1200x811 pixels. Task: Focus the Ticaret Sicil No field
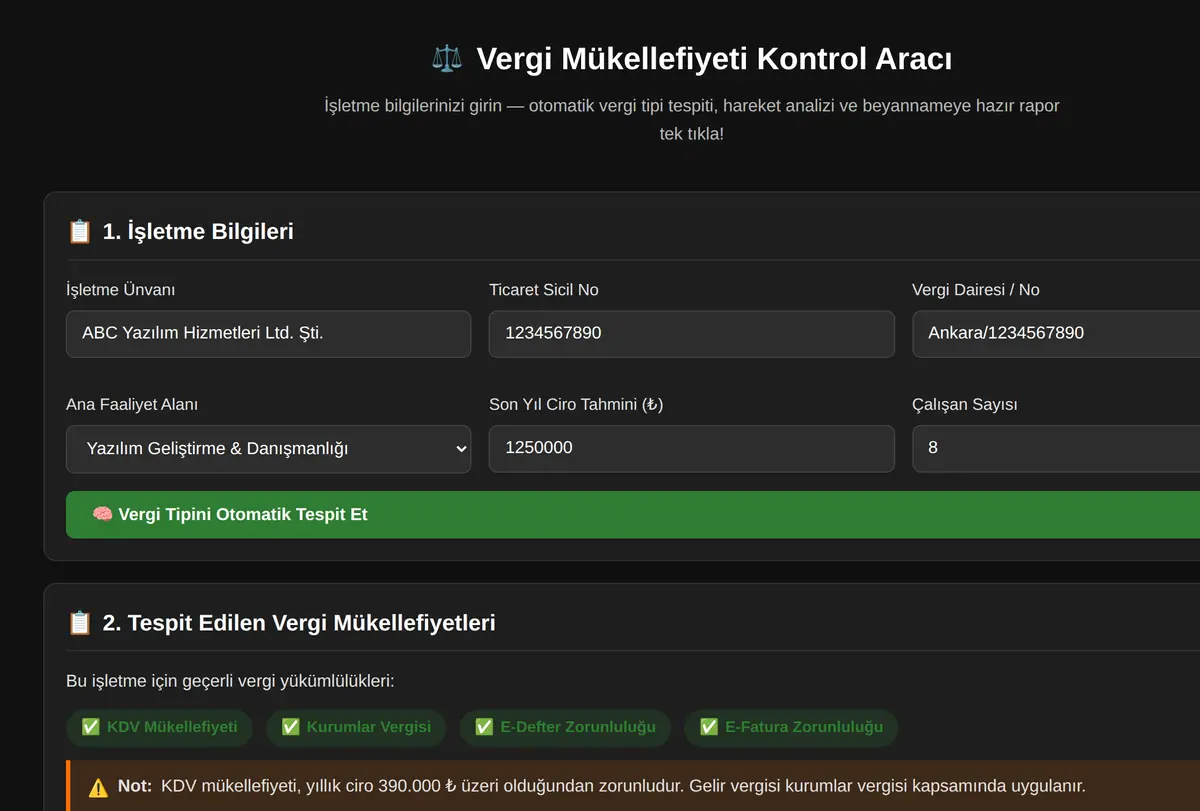tap(691, 334)
